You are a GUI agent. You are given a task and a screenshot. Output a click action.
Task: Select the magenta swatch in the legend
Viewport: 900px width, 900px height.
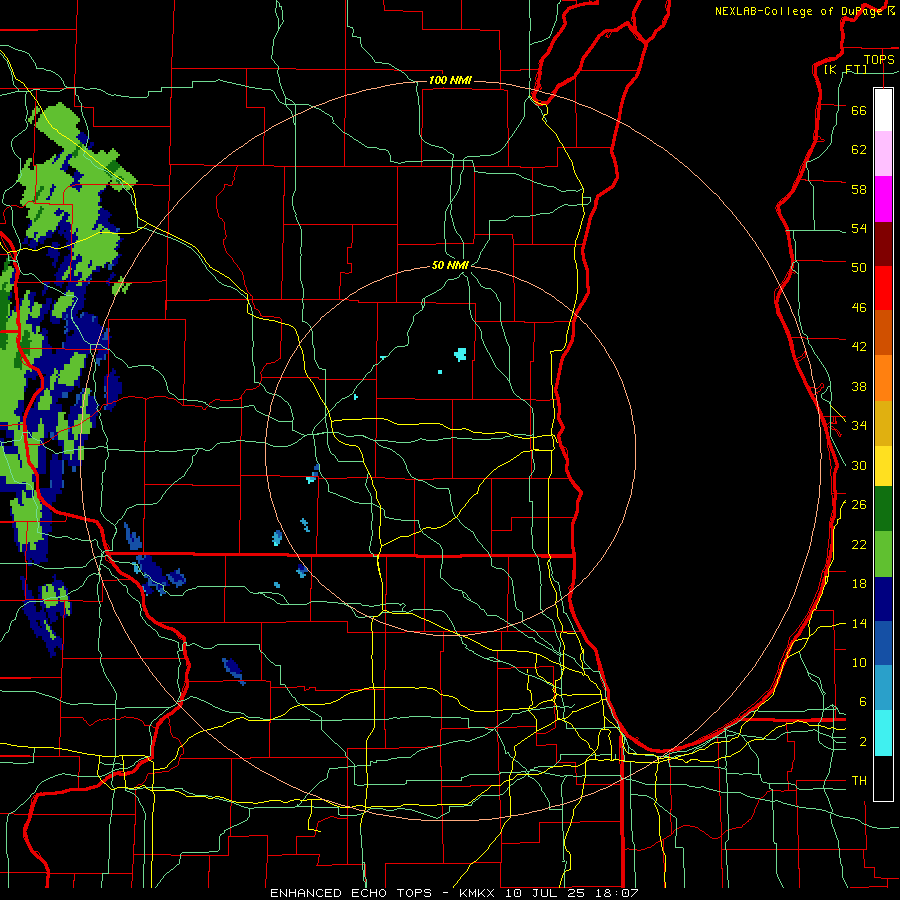(883, 199)
